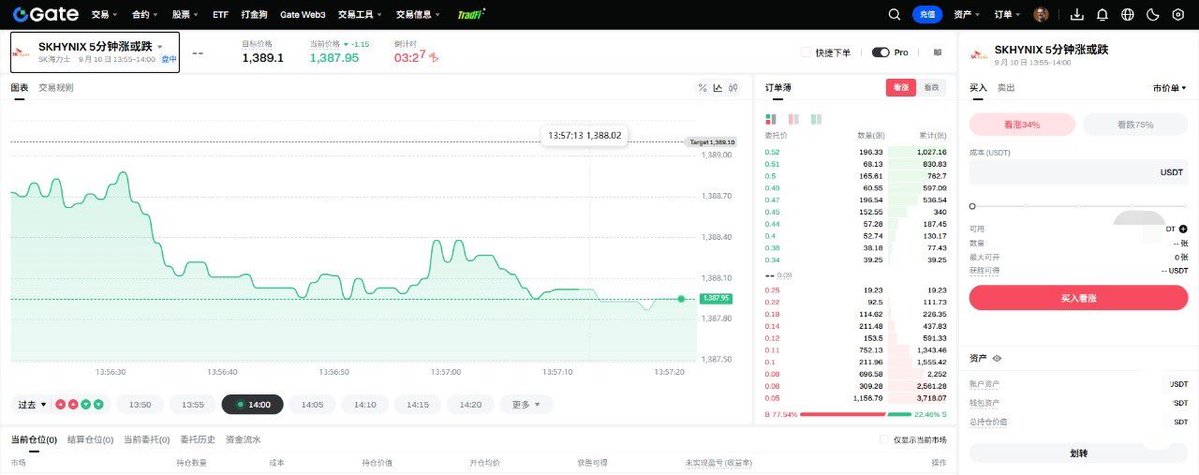Show red sell-only order book icon

pyautogui.click(x=793, y=119)
